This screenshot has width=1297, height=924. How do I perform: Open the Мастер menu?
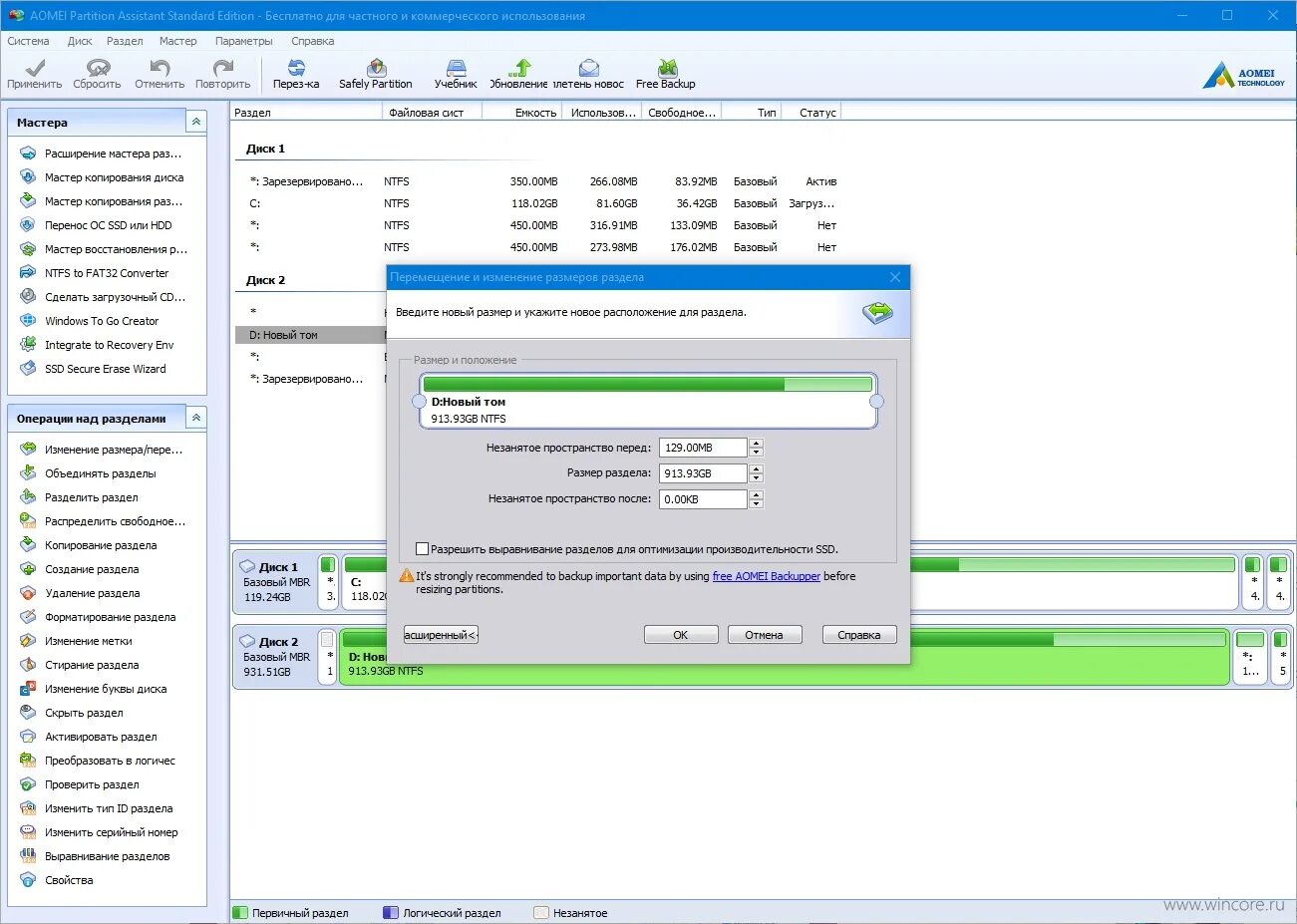point(178,41)
